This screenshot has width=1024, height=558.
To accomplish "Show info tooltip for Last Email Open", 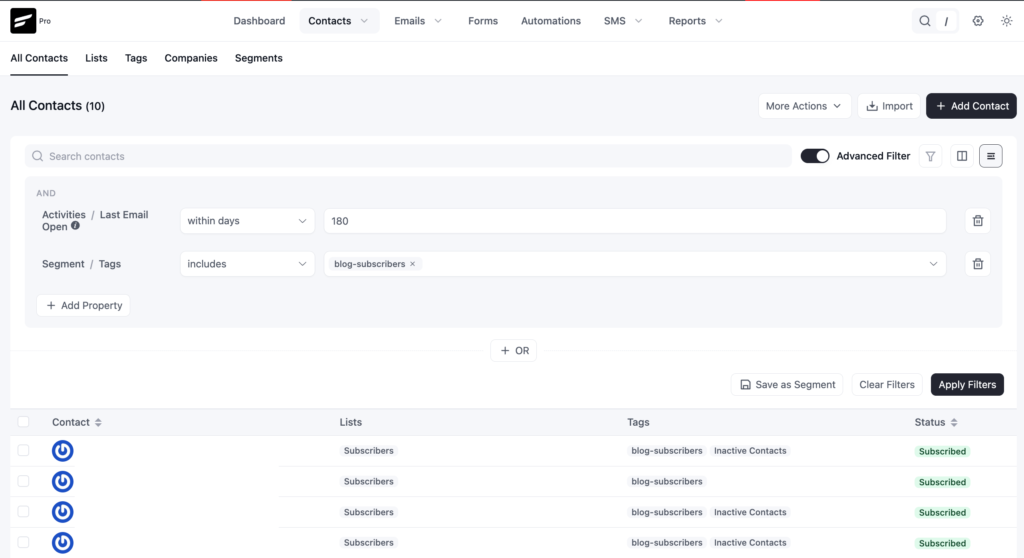I will coord(75,226).
